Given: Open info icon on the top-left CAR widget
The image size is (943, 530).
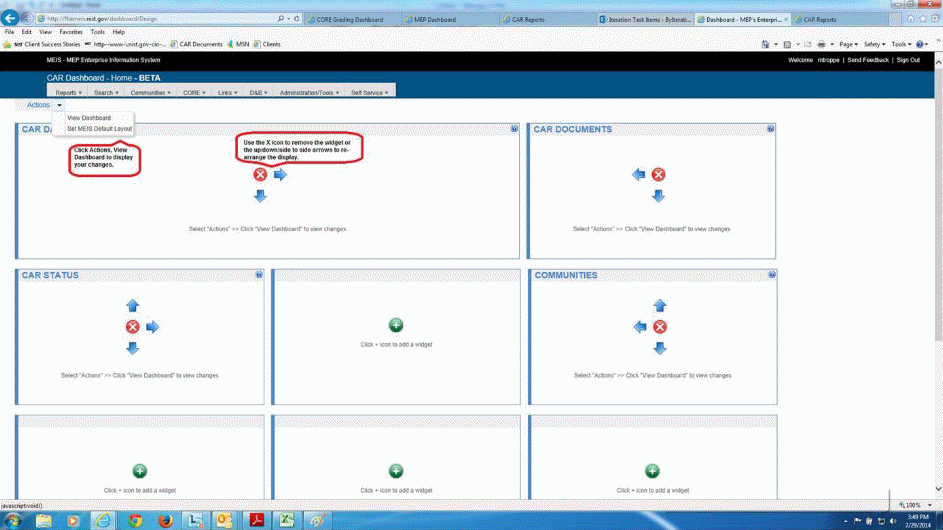Looking at the screenshot, I should tap(514, 129).
